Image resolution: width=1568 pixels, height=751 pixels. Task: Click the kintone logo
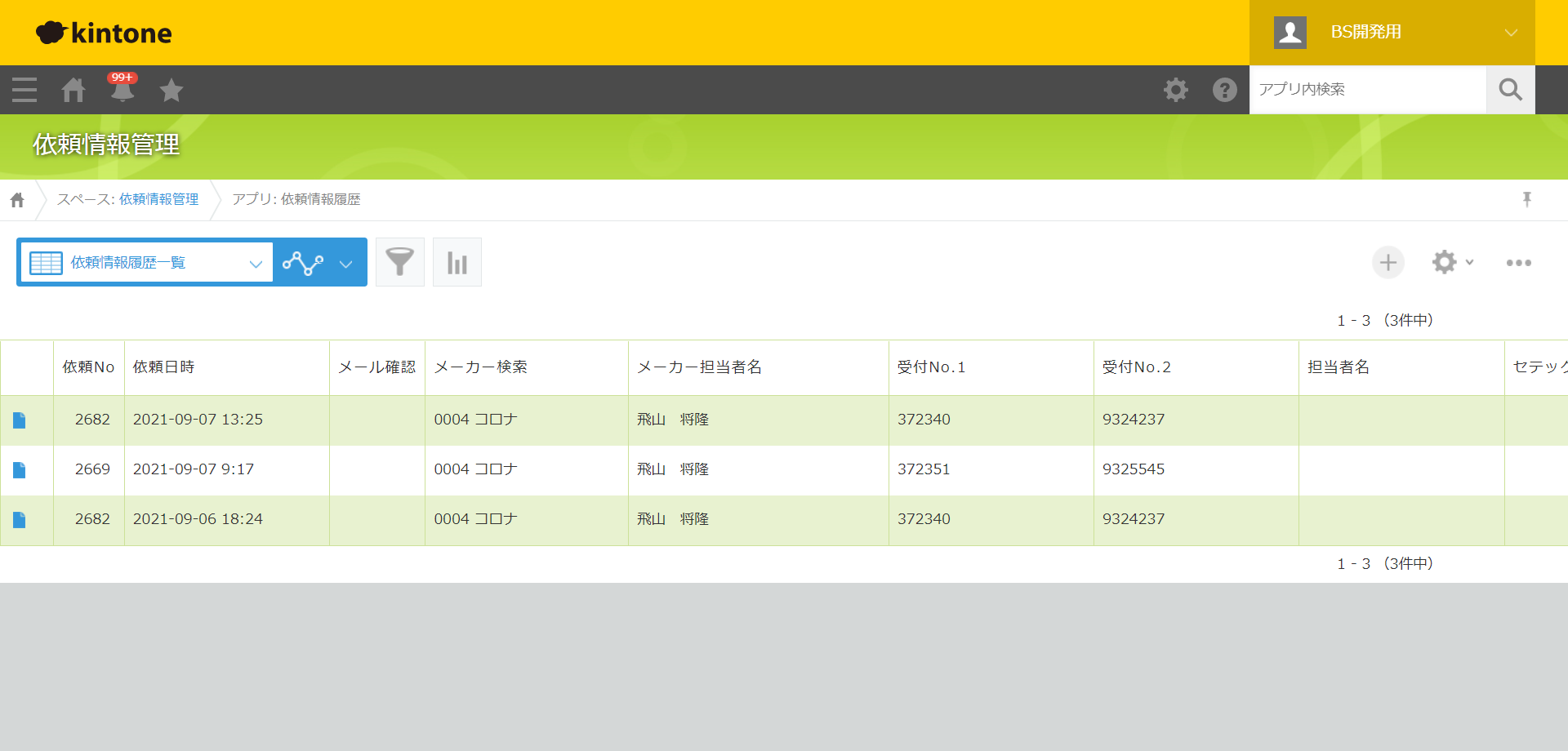click(105, 33)
